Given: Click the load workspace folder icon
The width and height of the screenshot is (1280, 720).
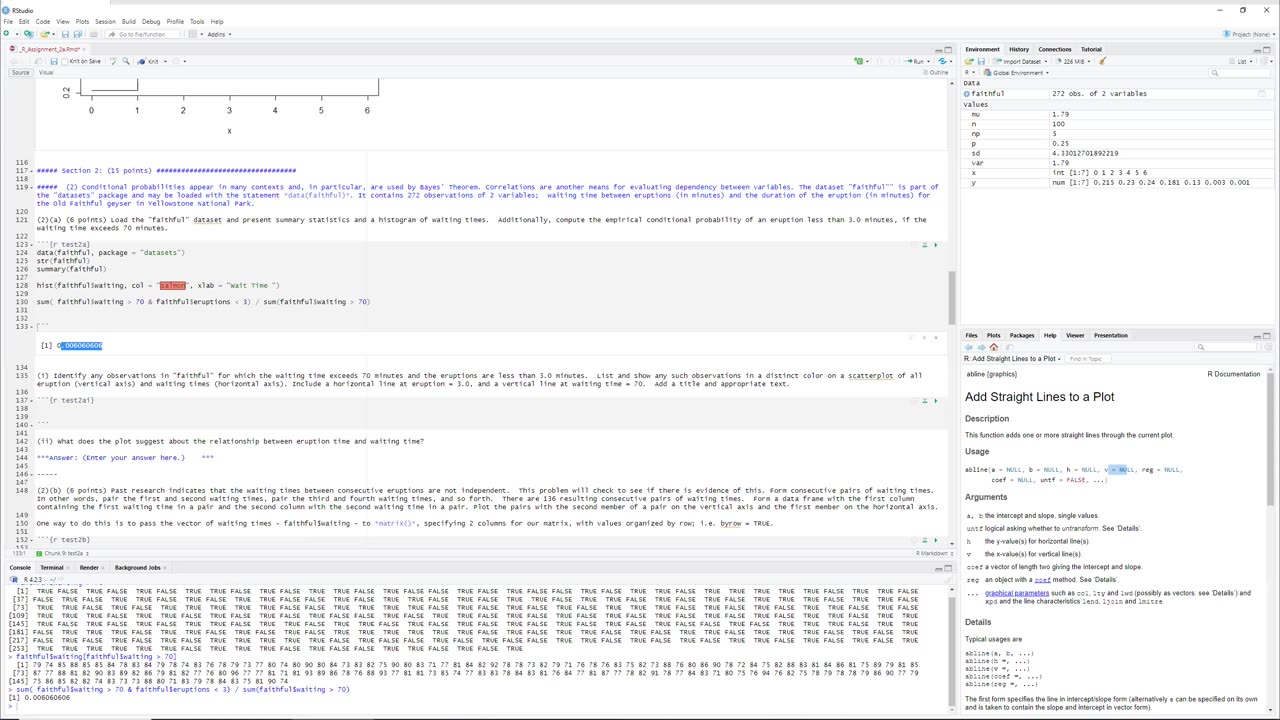Looking at the screenshot, I should [969, 61].
